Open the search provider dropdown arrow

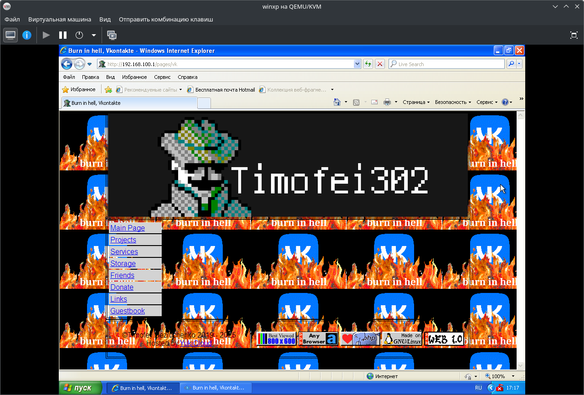[x=519, y=64]
